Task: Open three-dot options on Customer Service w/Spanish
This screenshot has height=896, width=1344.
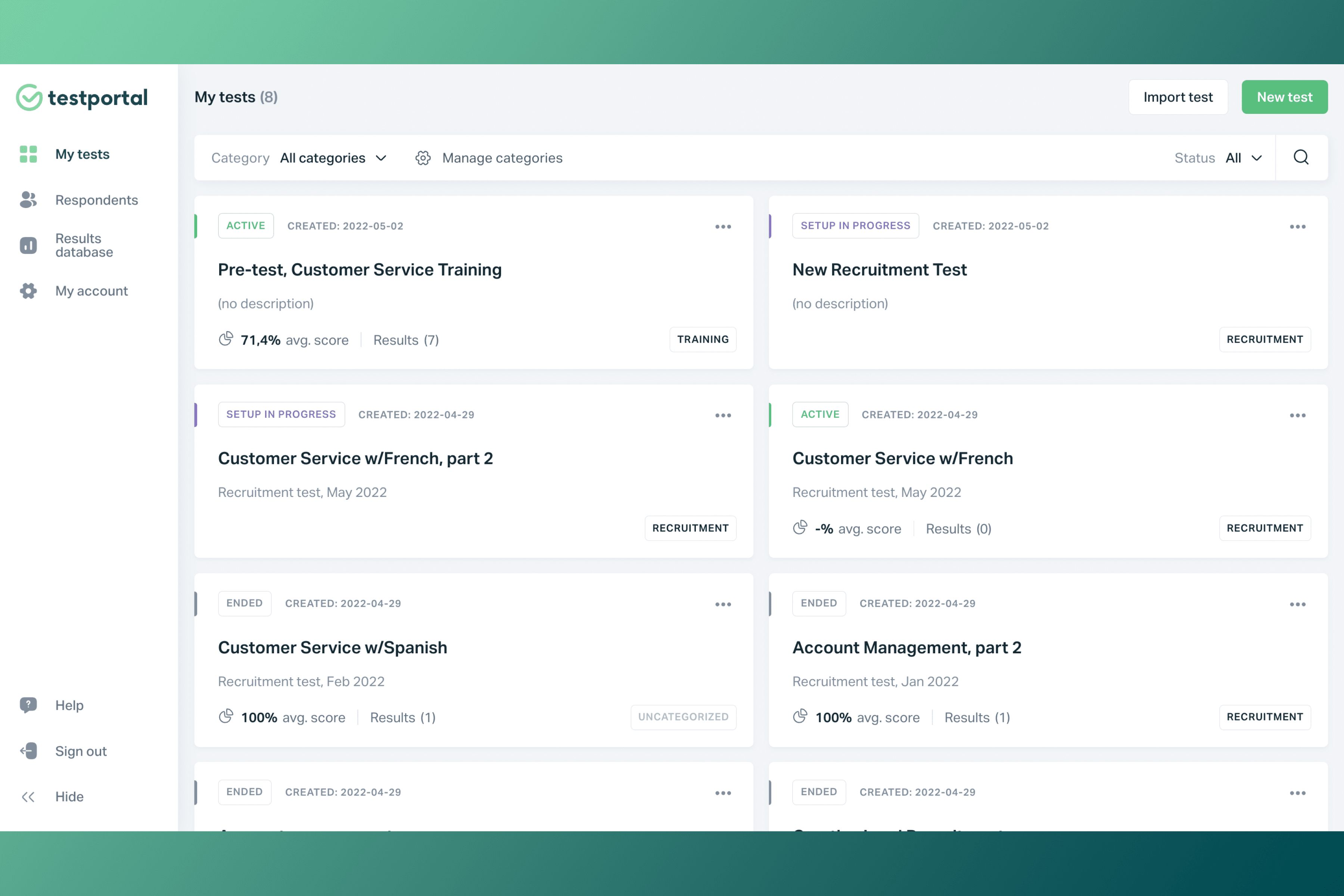Action: point(723,604)
